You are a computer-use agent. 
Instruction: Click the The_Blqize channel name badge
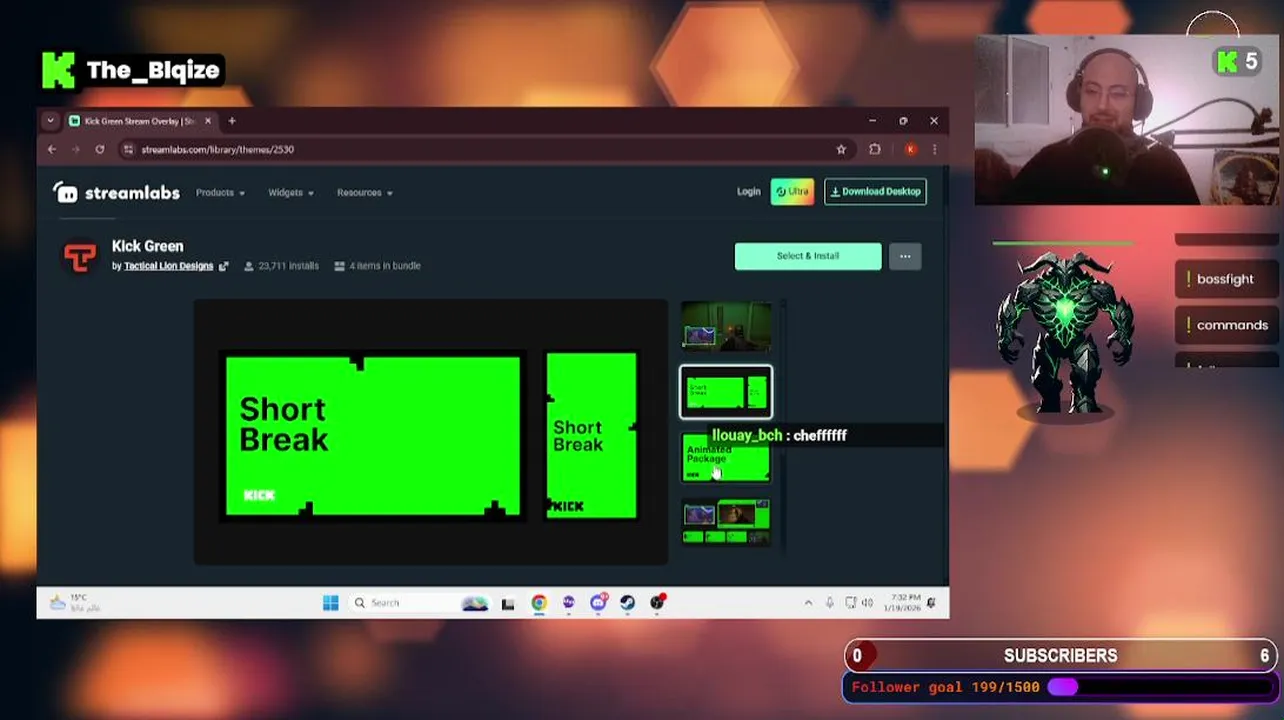click(132, 71)
